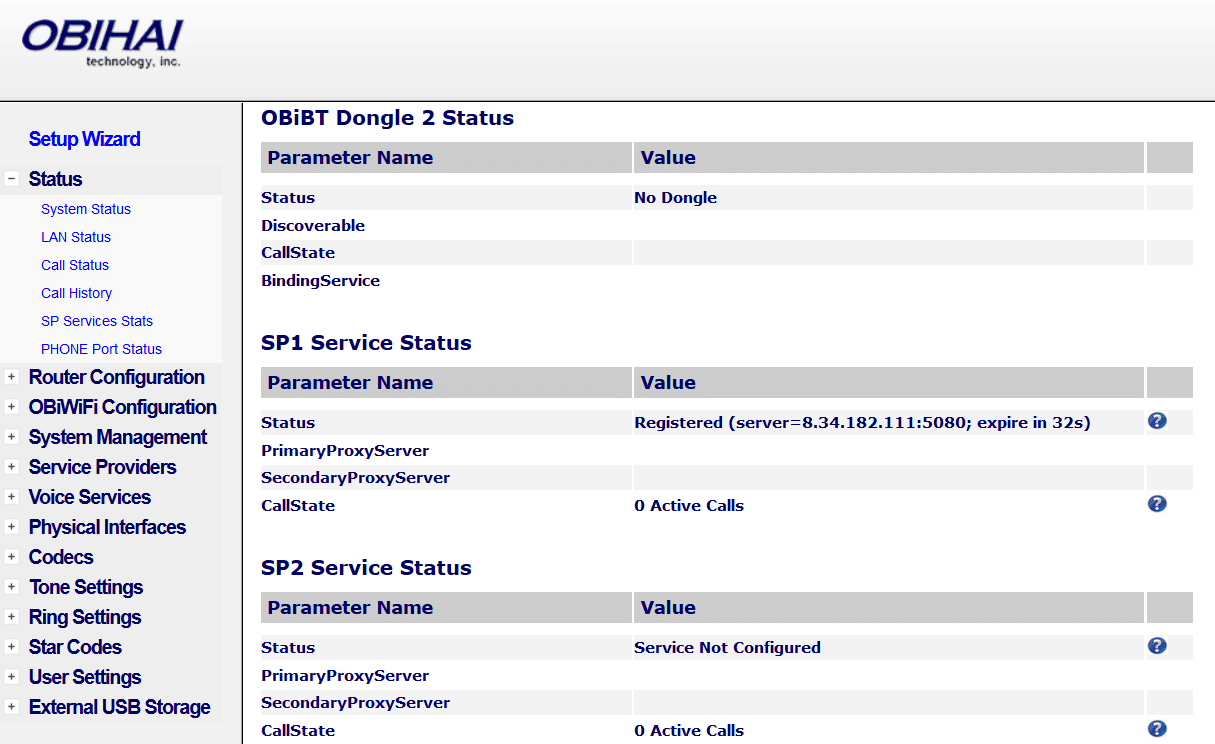This screenshot has width=1215, height=744.
Task: Click SP1 'SecondaryProxyServer' parameter name
Action: (x=355, y=478)
